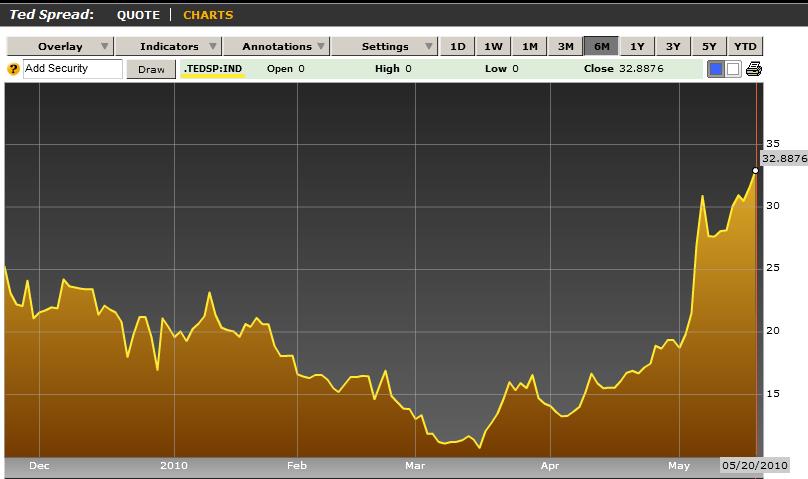The height and width of the screenshot is (479, 808).
Task: Click the 2010 label on time axis
Action: (x=174, y=466)
